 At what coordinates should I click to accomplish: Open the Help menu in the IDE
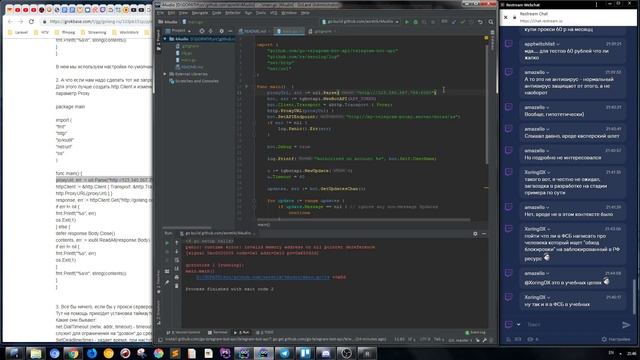(x=305, y=13)
